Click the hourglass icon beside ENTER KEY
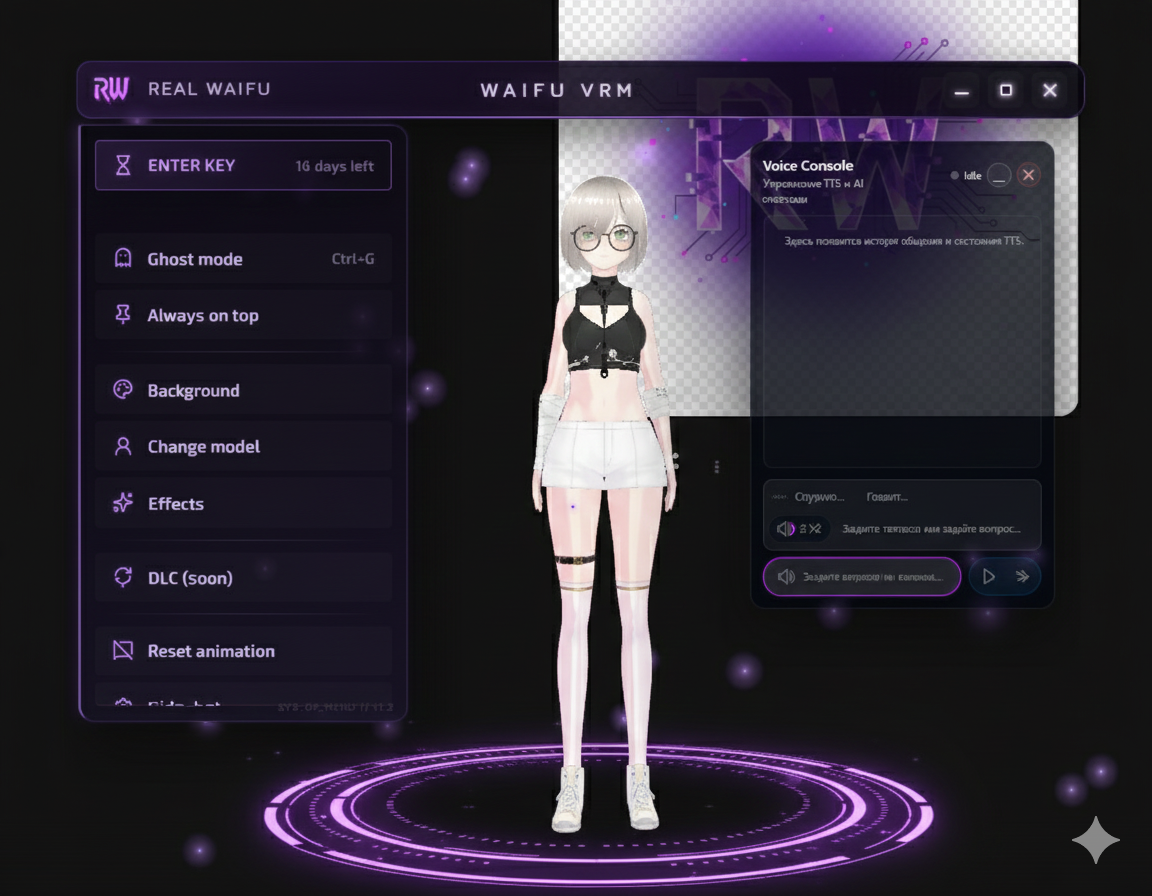This screenshot has width=1152, height=896. [x=123, y=165]
